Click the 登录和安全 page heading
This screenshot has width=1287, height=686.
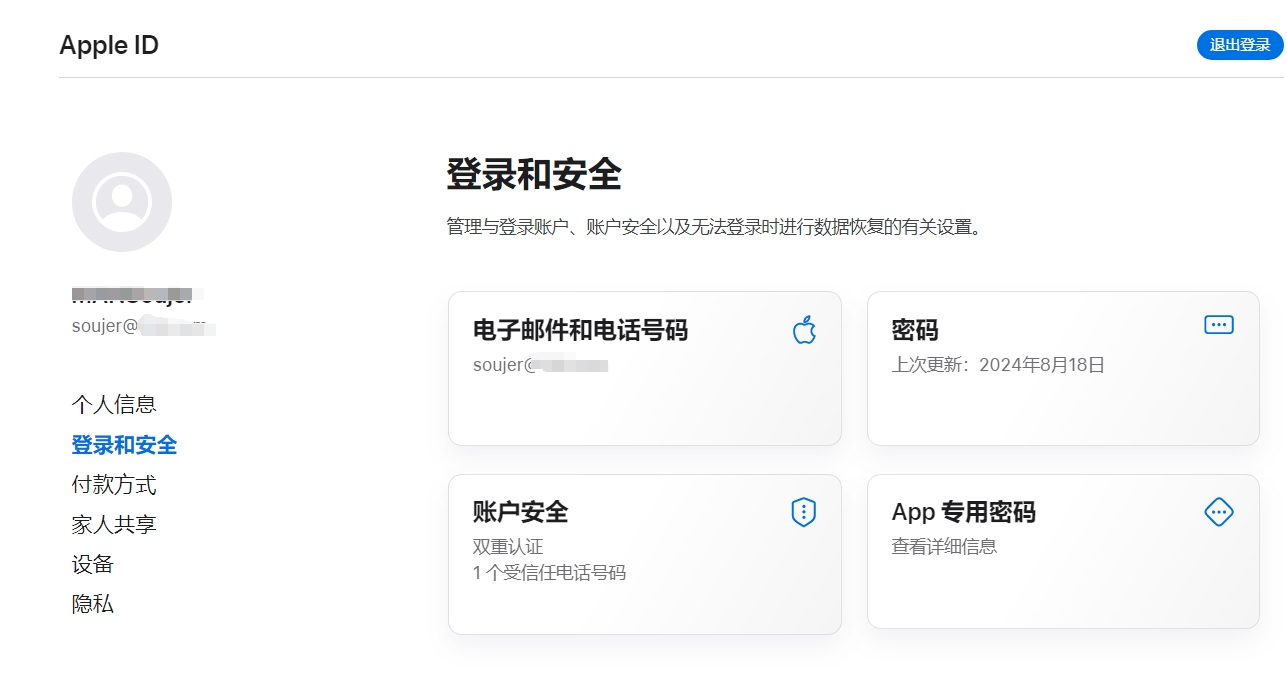pyautogui.click(x=534, y=174)
